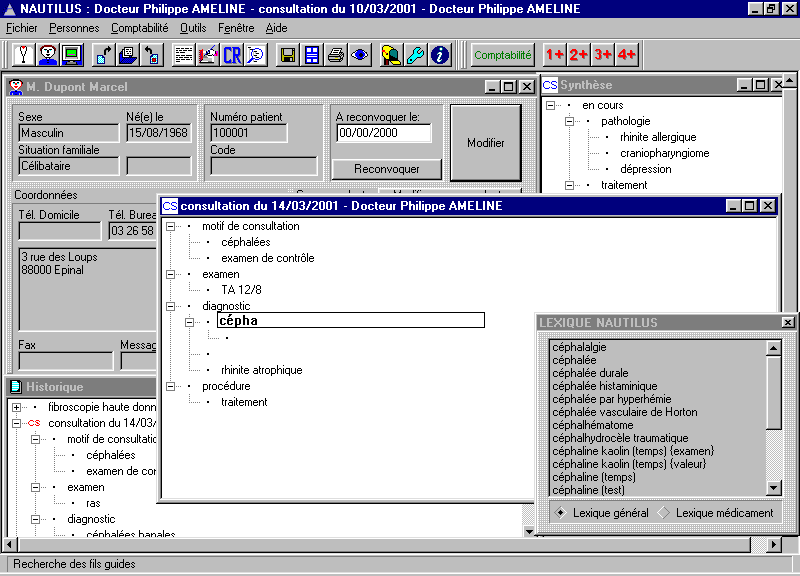
Task: Click the blue tiled windows icon
Action: tap(312, 55)
